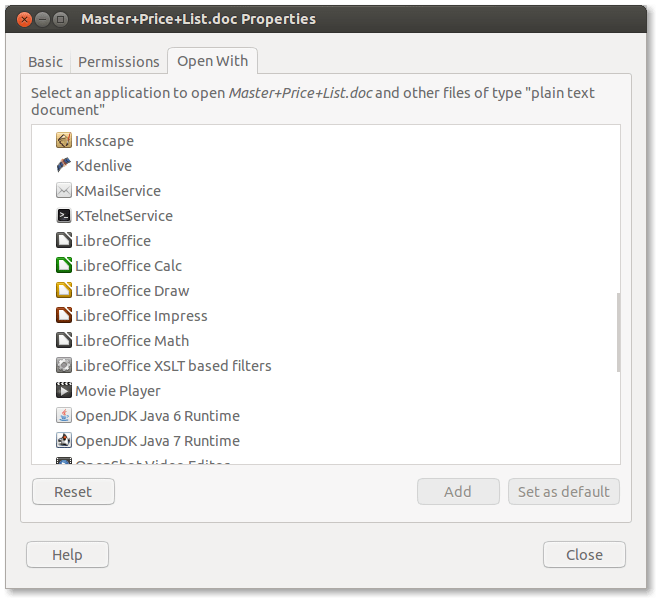Viewport: 656px width, 598px height.
Task: Click the LibreOffice XSLT filters icon
Action: 64,365
